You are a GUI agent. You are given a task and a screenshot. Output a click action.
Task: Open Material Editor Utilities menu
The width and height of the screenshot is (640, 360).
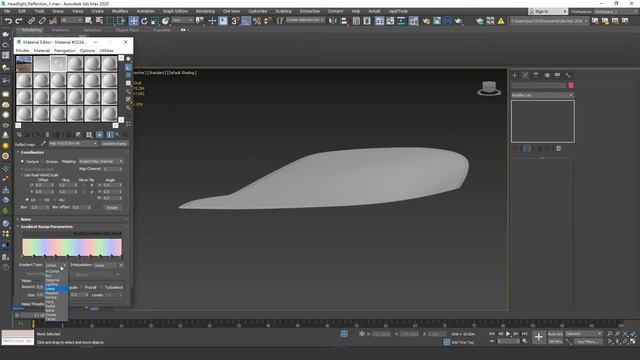pyautogui.click(x=106, y=51)
